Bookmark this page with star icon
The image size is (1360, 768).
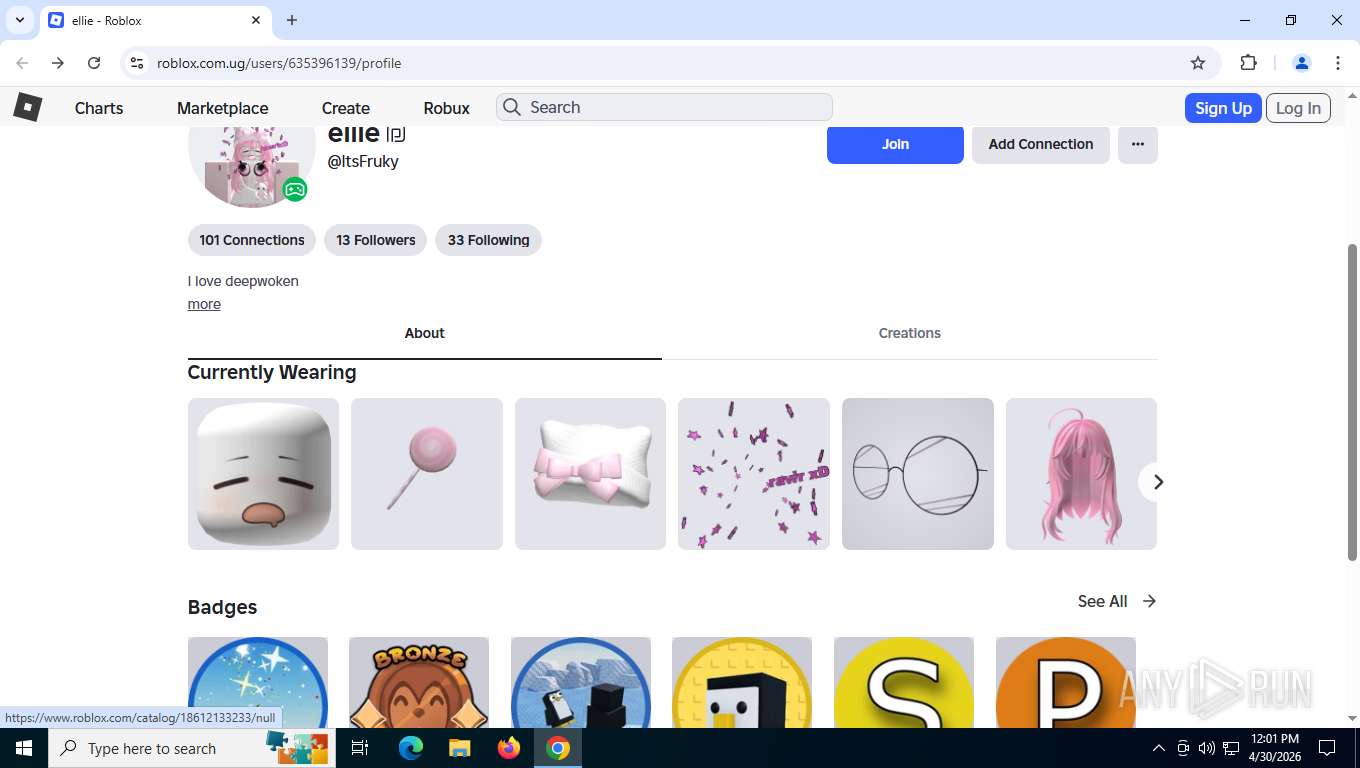click(x=1198, y=63)
